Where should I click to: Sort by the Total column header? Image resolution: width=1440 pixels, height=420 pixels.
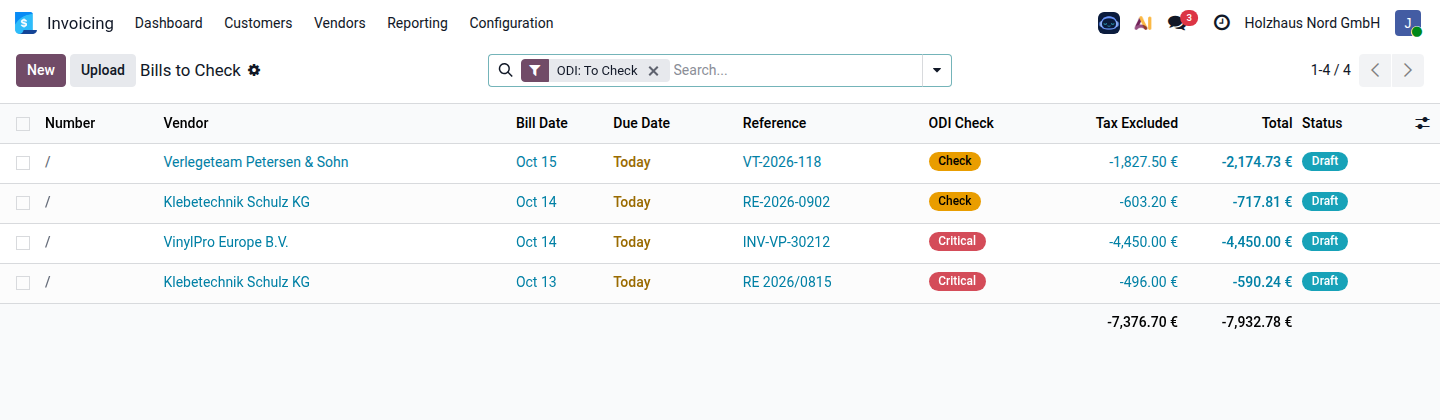1277,123
